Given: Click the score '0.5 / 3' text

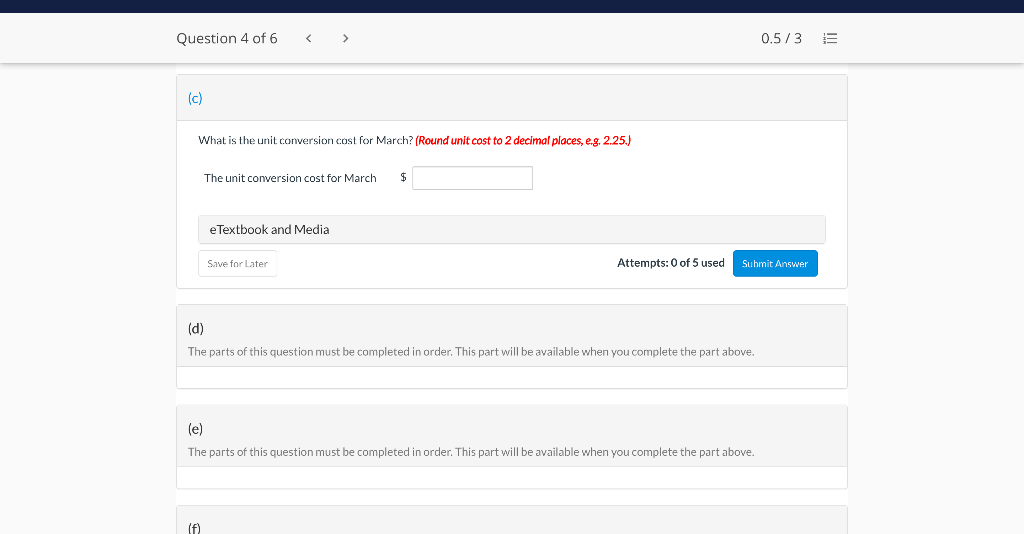Looking at the screenshot, I should [781, 39].
